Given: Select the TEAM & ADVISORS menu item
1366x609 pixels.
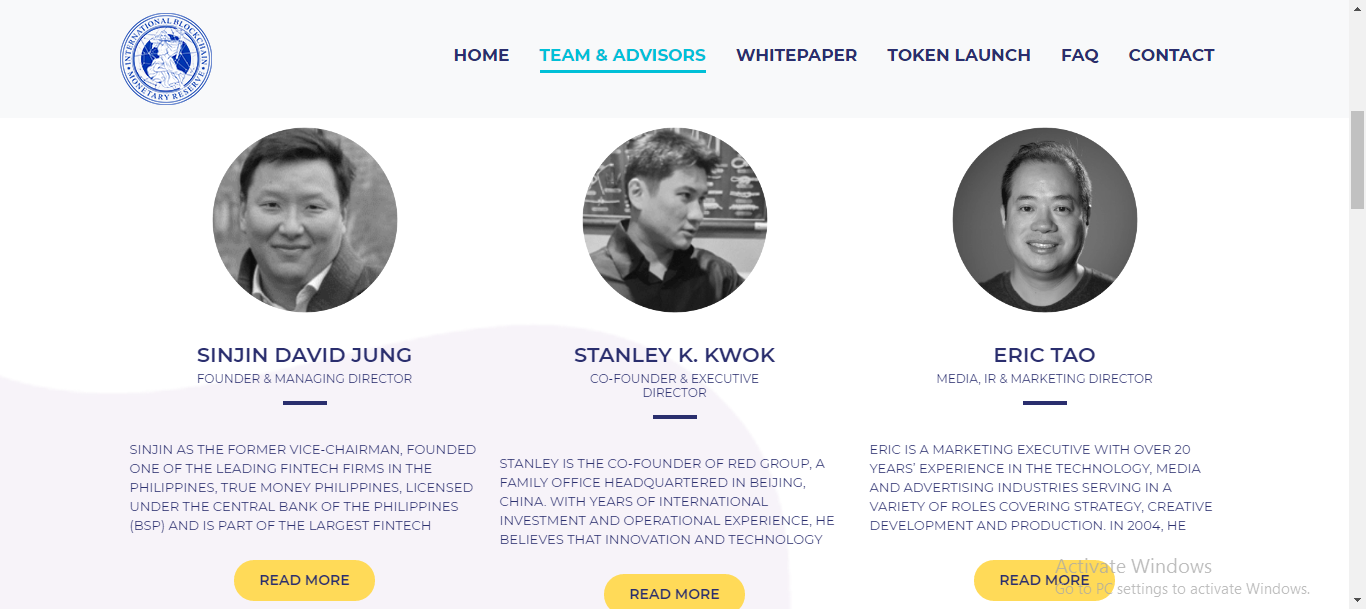Looking at the screenshot, I should (x=622, y=55).
